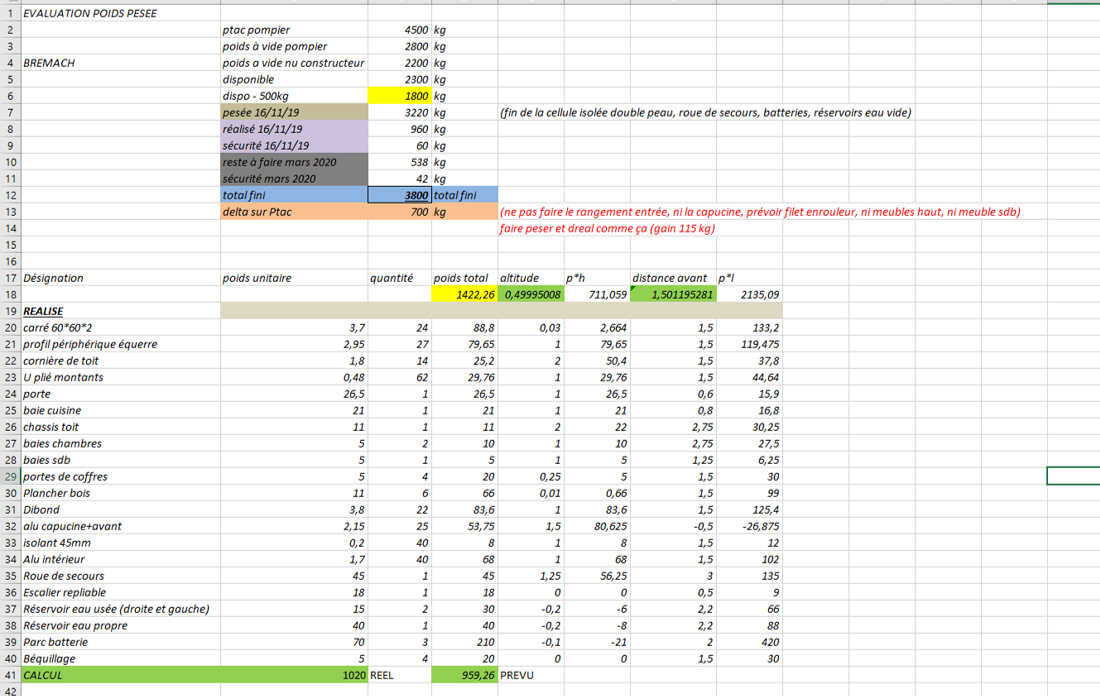The width and height of the screenshot is (1100, 696).
Task: Select the "EVALUATION POIDS PESEE" title cell
Action: [x=90, y=14]
